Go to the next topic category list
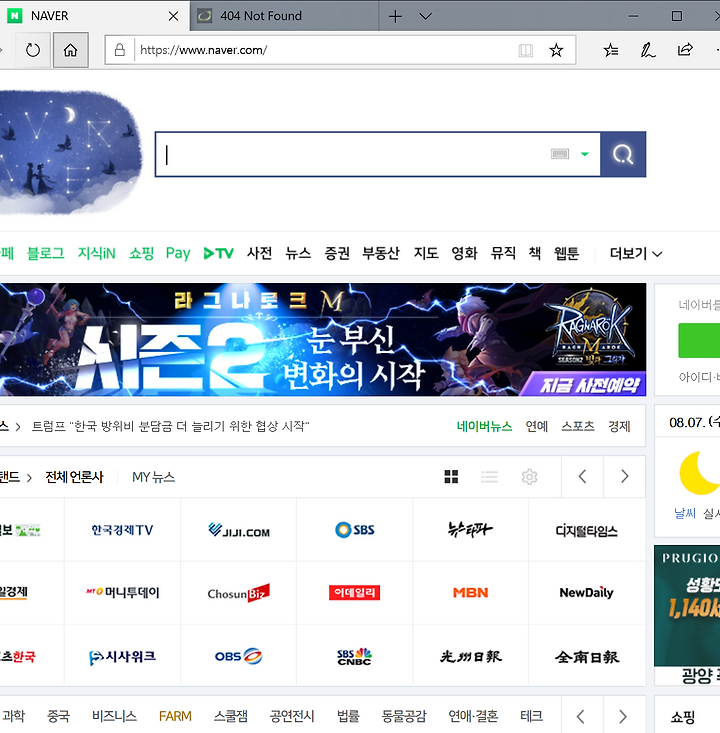720x733 pixels. click(623, 716)
